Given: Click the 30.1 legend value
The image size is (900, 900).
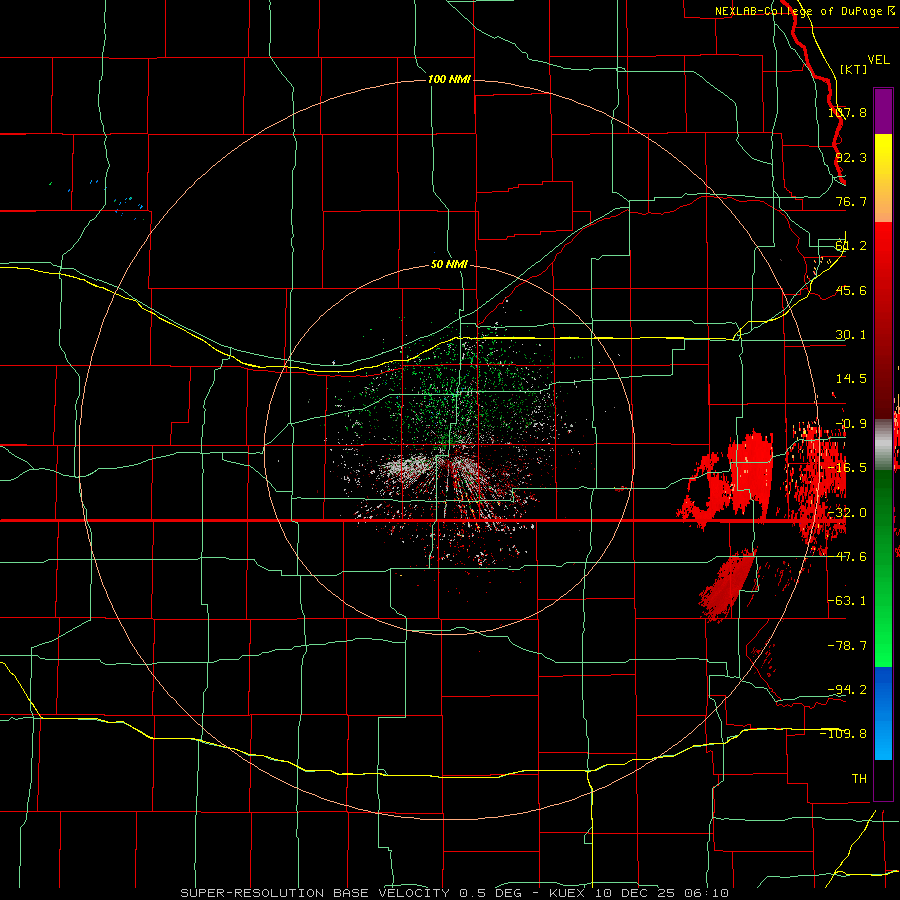Looking at the screenshot, I should pos(851,335).
